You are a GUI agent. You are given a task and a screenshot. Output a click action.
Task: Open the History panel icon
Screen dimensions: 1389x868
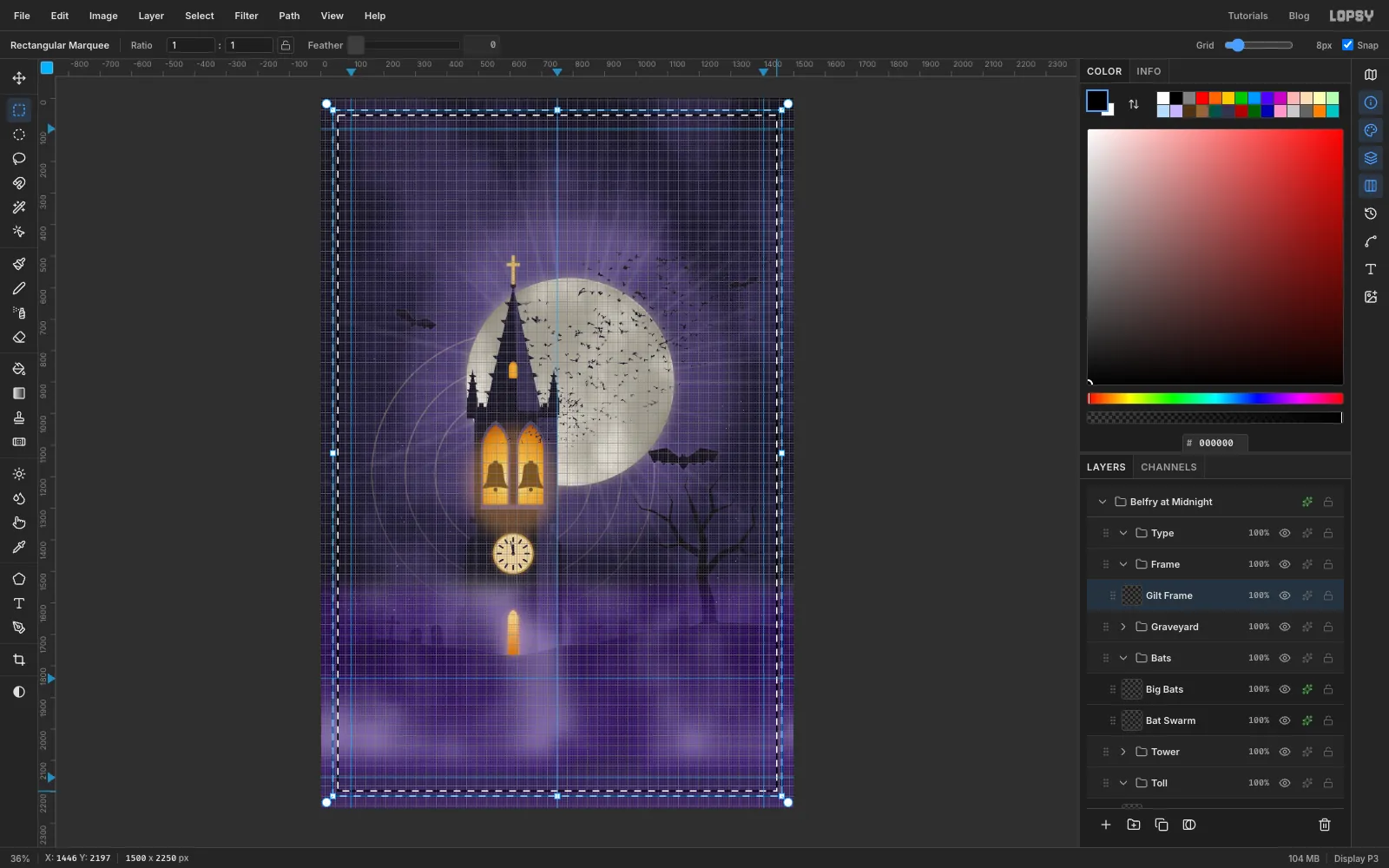point(1371,214)
